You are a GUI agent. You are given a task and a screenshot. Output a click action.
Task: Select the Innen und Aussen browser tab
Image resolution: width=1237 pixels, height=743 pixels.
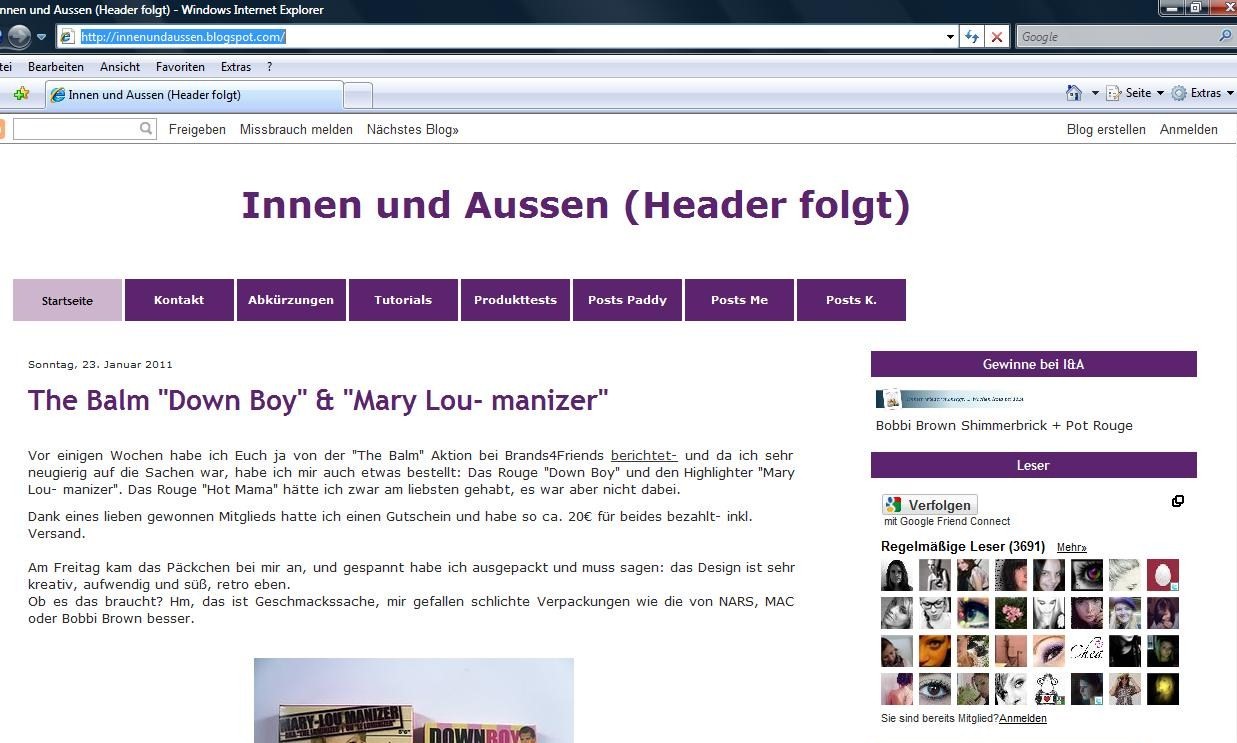click(194, 95)
